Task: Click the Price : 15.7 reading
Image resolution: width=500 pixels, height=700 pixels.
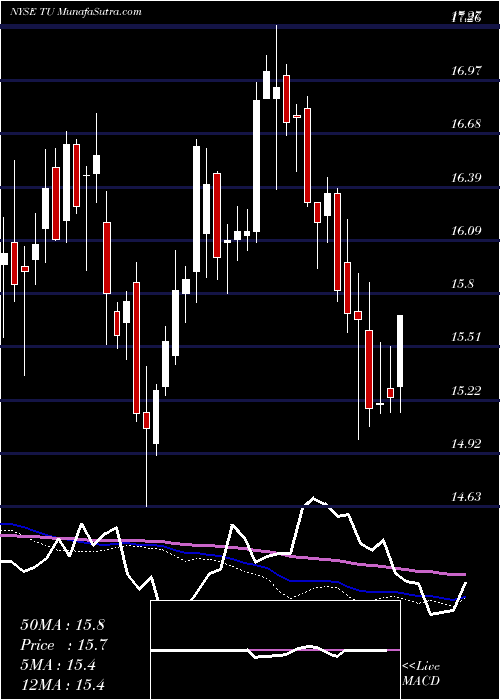Action: pyautogui.click(x=64, y=645)
